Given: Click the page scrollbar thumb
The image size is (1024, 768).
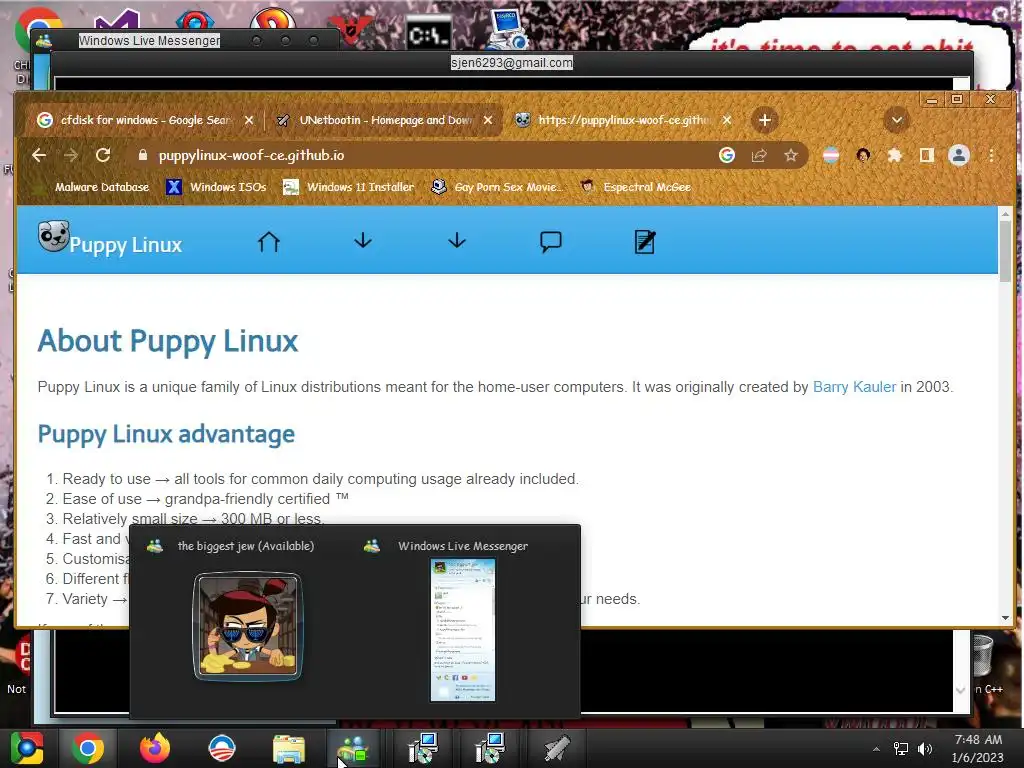Looking at the screenshot, I should coord(1005,251).
